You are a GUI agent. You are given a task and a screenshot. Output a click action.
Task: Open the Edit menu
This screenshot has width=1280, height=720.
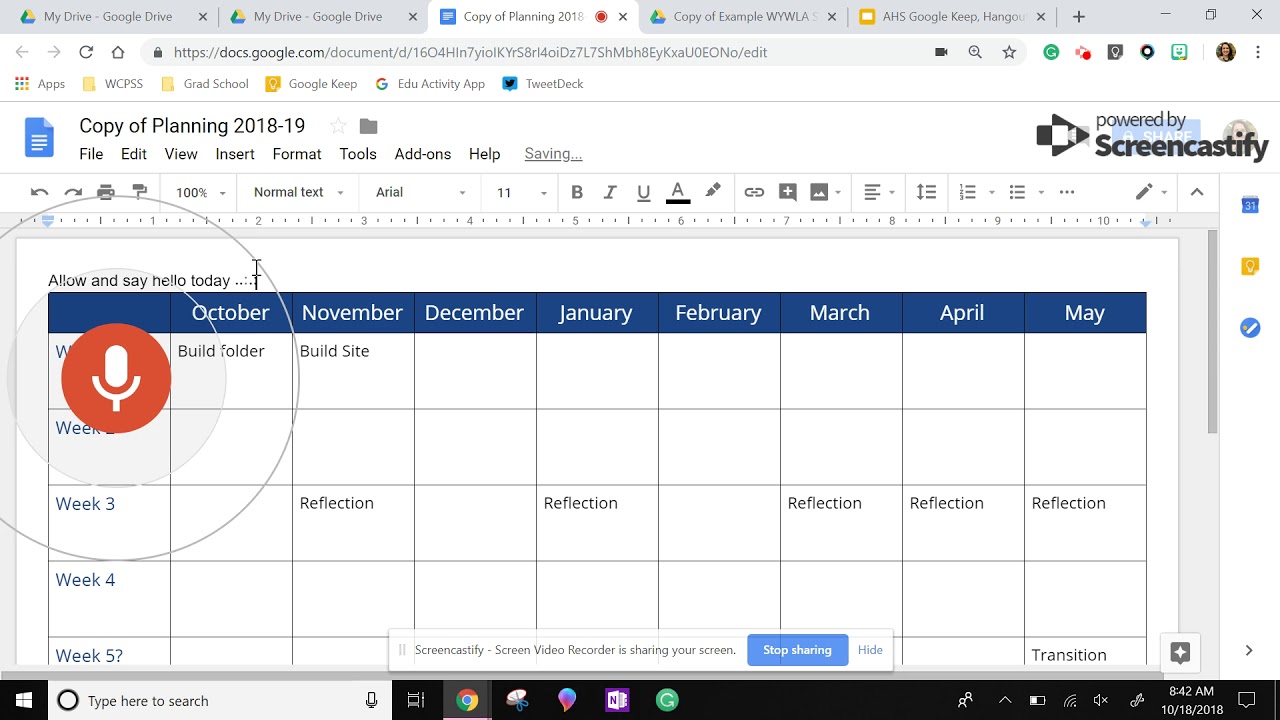[x=134, y=154]
